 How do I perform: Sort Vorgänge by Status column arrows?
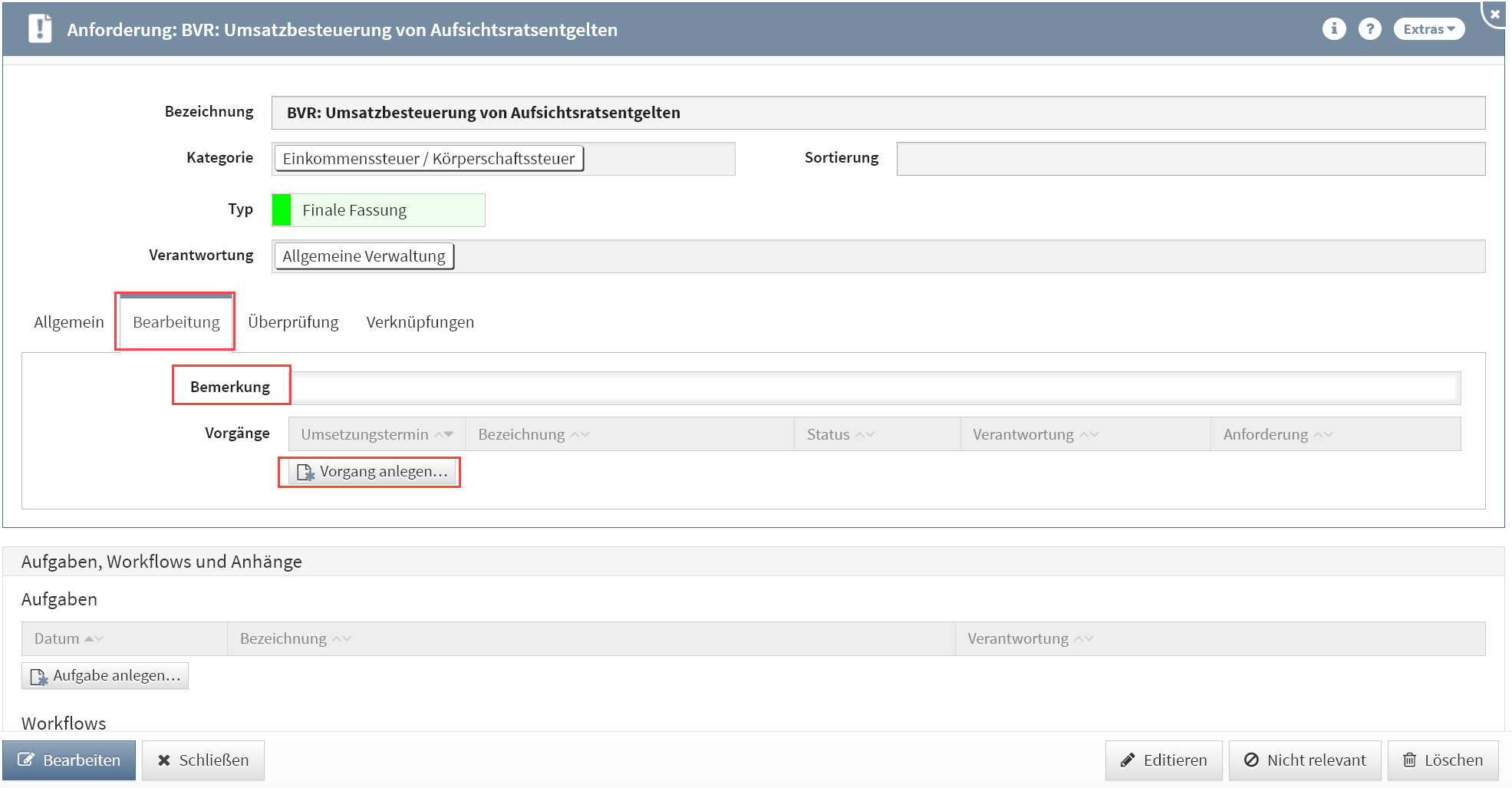coord(865,434)
